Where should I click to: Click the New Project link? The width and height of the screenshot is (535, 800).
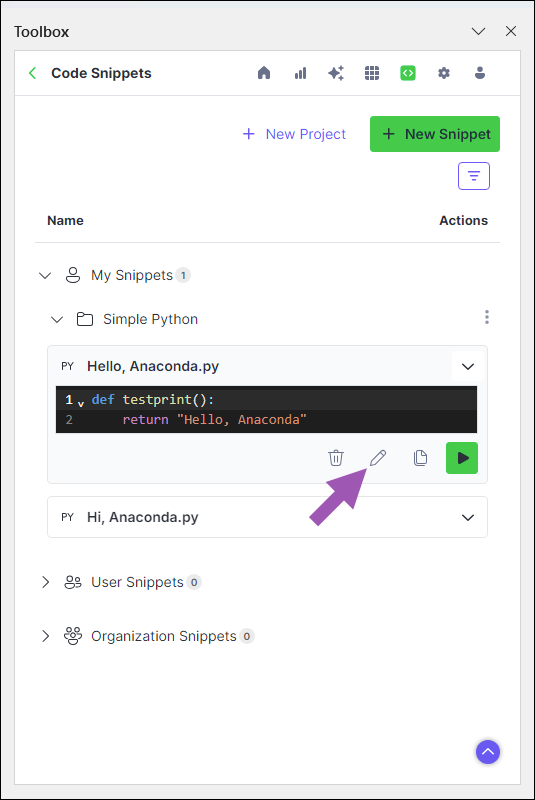pyautogui.click(x=294, y=134)
